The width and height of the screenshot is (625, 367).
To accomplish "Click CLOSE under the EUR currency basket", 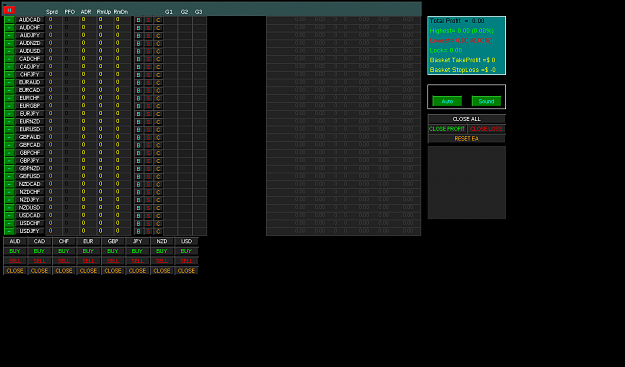I will pos(88,271).
